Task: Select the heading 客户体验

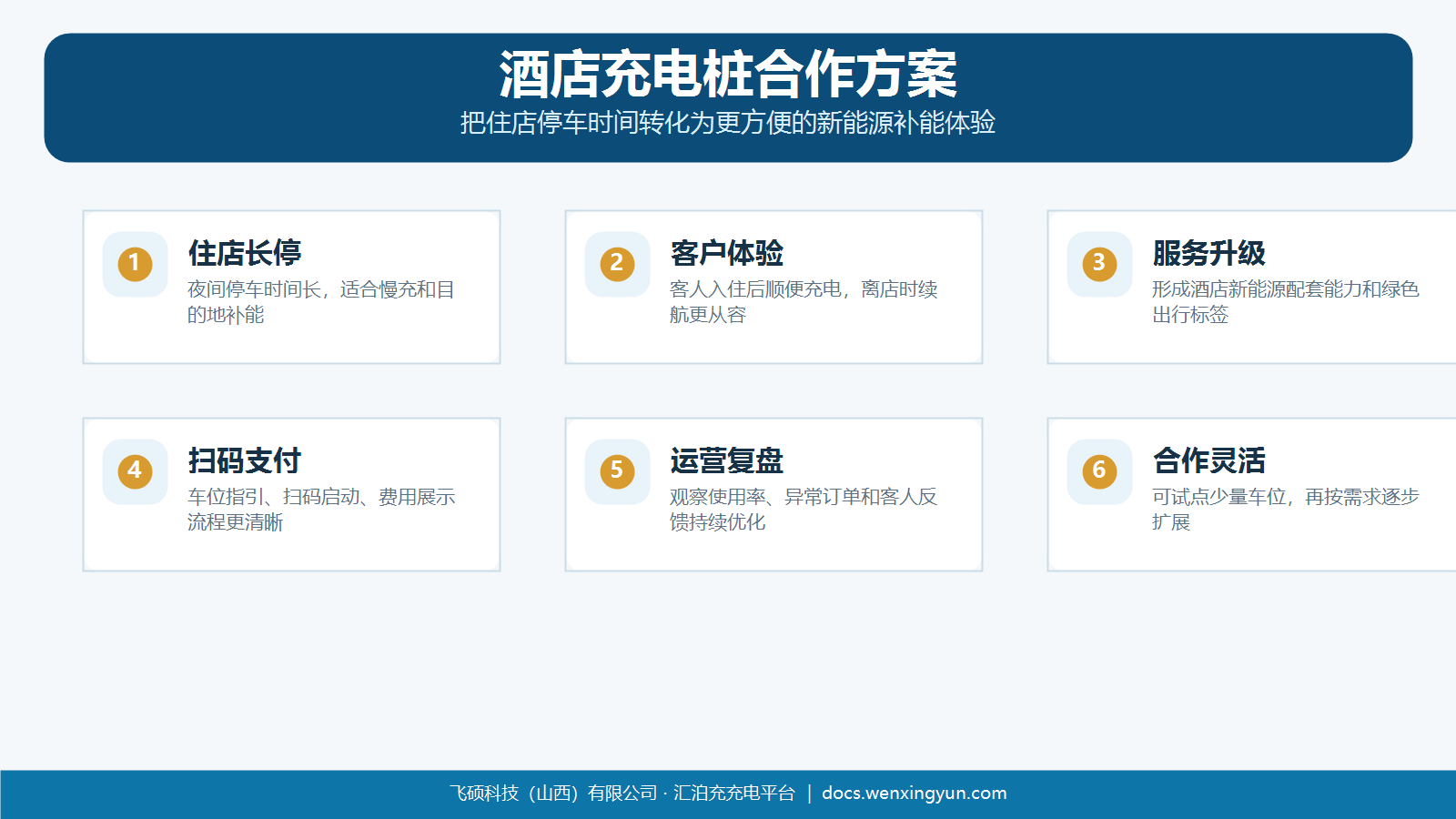Action: pyautogui.click(x=727, y=253)
